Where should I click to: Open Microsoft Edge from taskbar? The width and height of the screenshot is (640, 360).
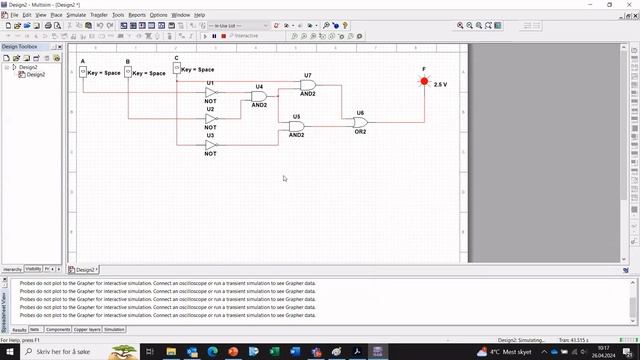212,351
